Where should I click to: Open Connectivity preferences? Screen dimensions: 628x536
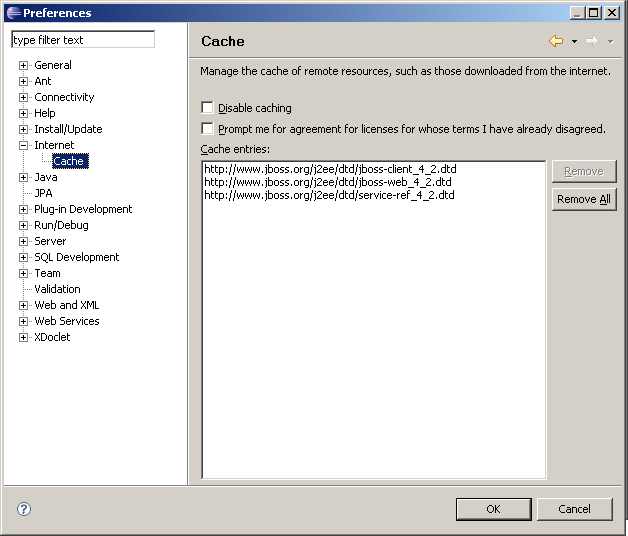pos(64,97)
